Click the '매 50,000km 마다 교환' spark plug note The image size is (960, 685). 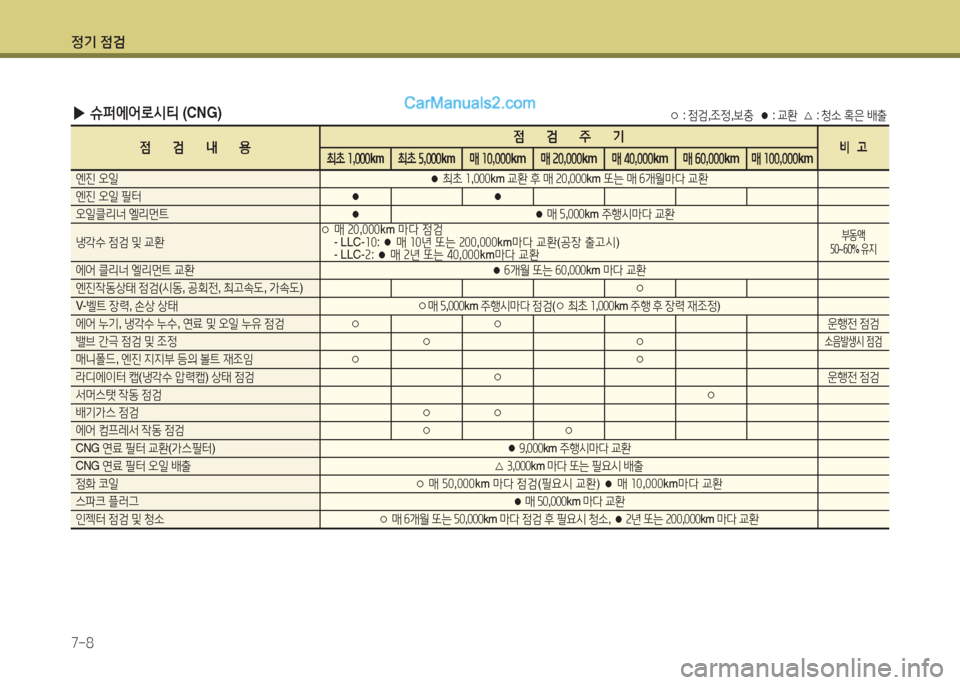[569, 501]
